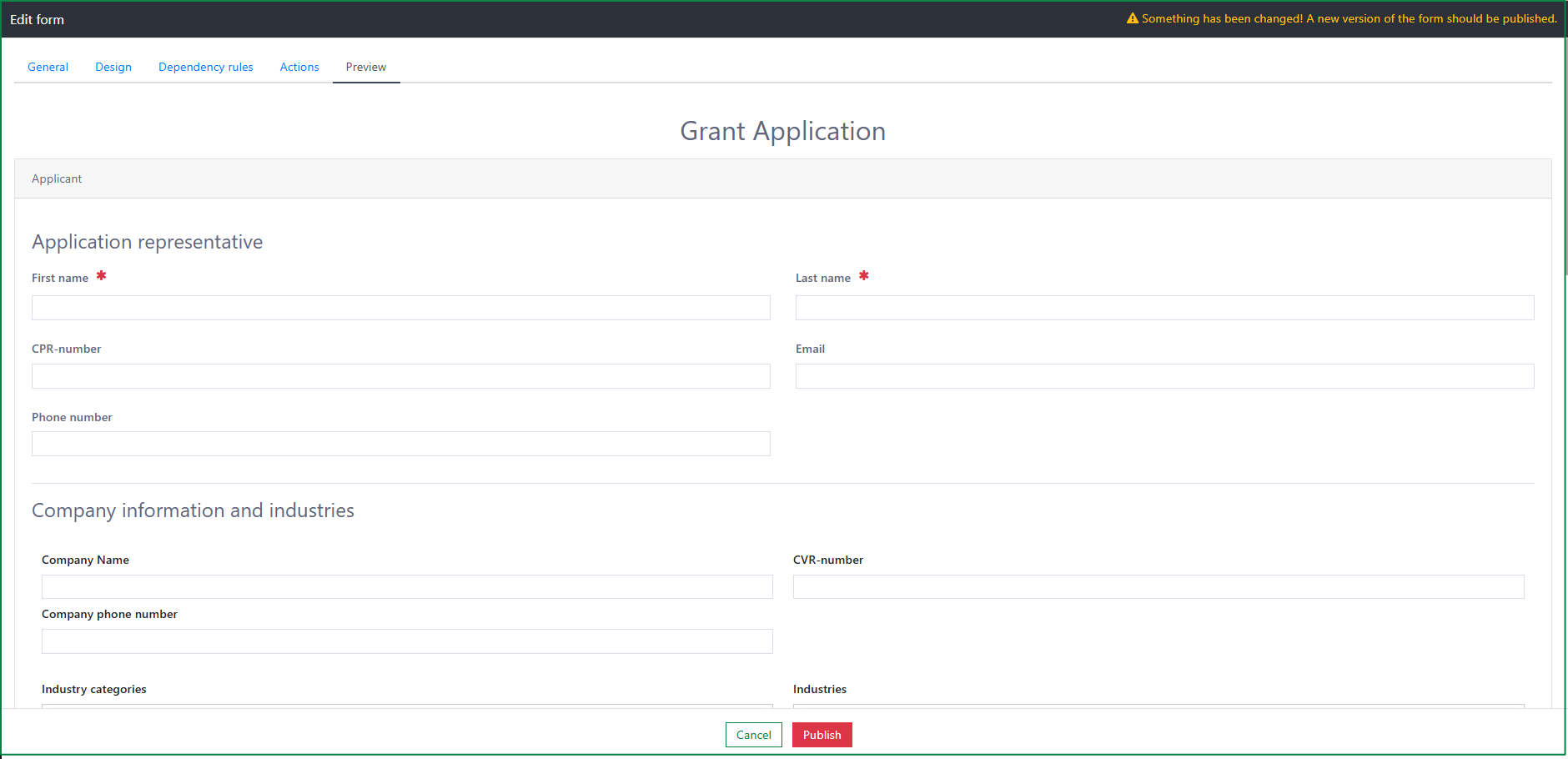Click the Cancel button
The height and width of the screenshot is (759, 1568).
(x=754, y=735)
